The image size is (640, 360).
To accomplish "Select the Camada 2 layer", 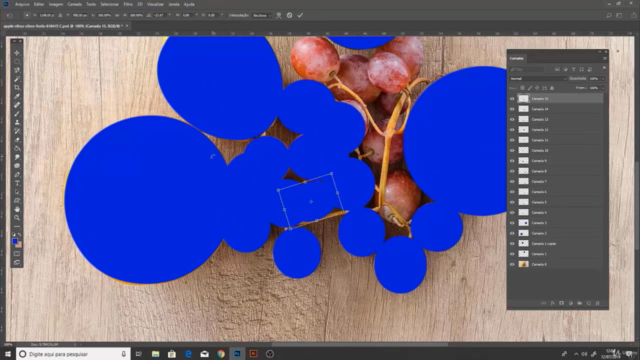I will click(556, 233).
